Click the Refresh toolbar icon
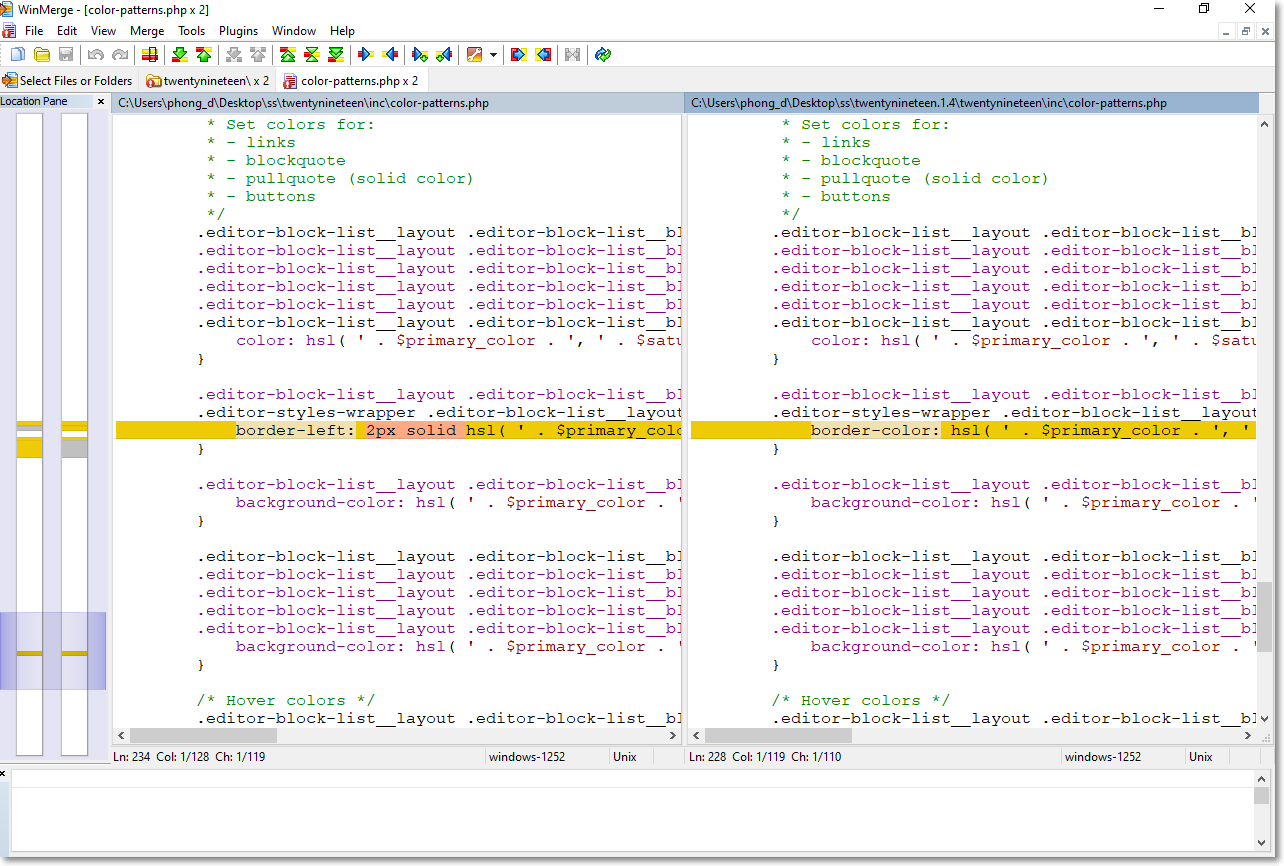 [x=603, y=54]
